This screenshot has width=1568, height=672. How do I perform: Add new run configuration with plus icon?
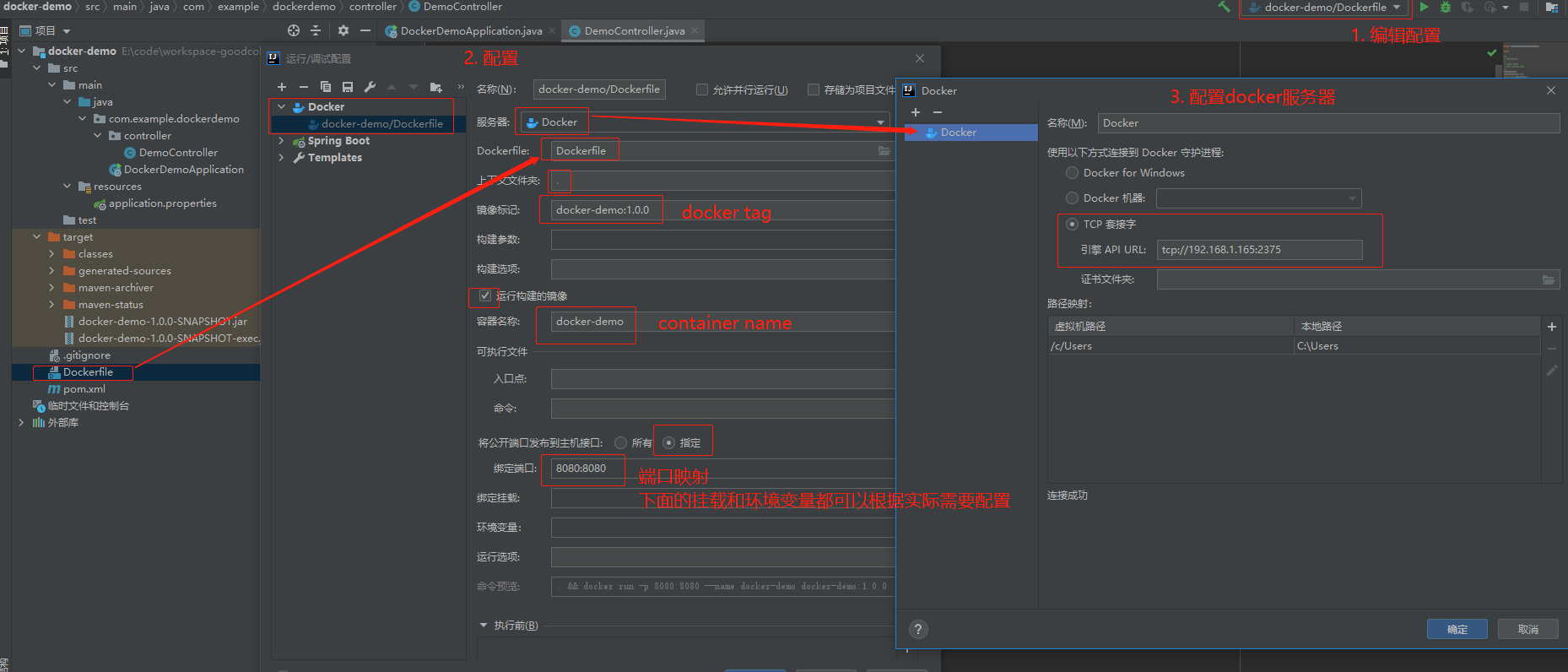(282, 87)
